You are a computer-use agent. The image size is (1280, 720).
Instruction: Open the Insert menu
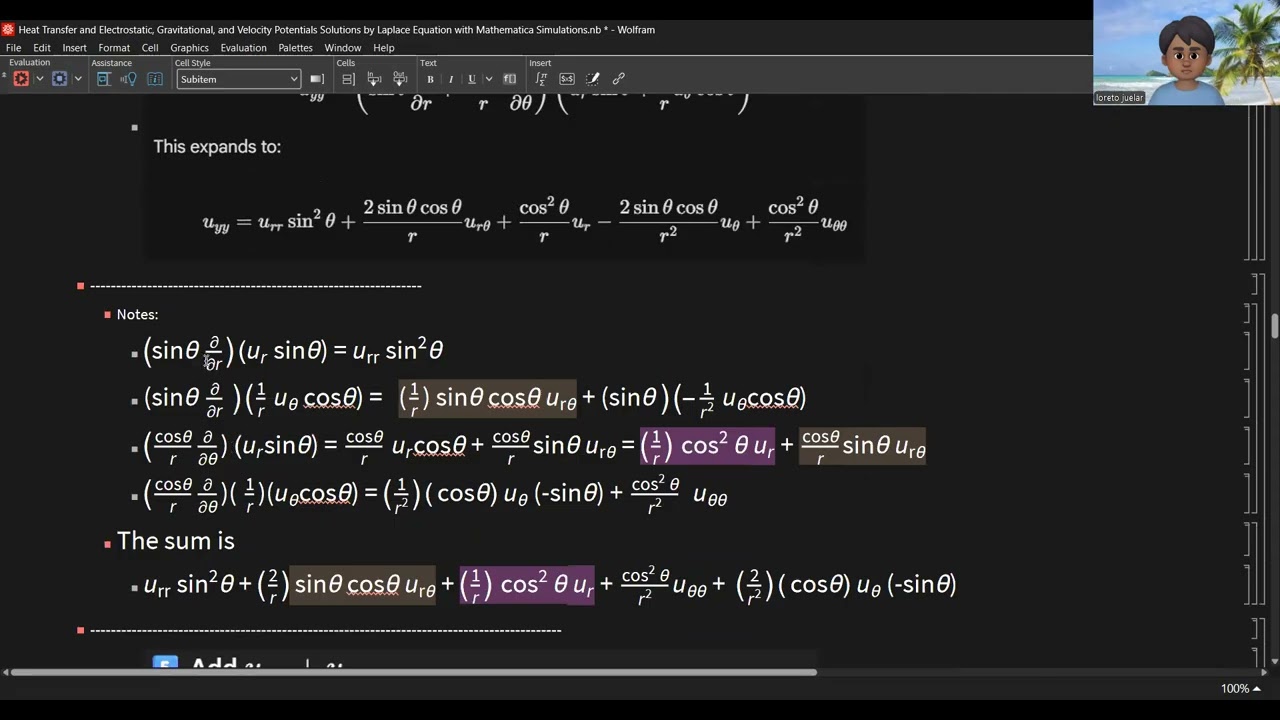pyautogui.click(x=75, y=48)
